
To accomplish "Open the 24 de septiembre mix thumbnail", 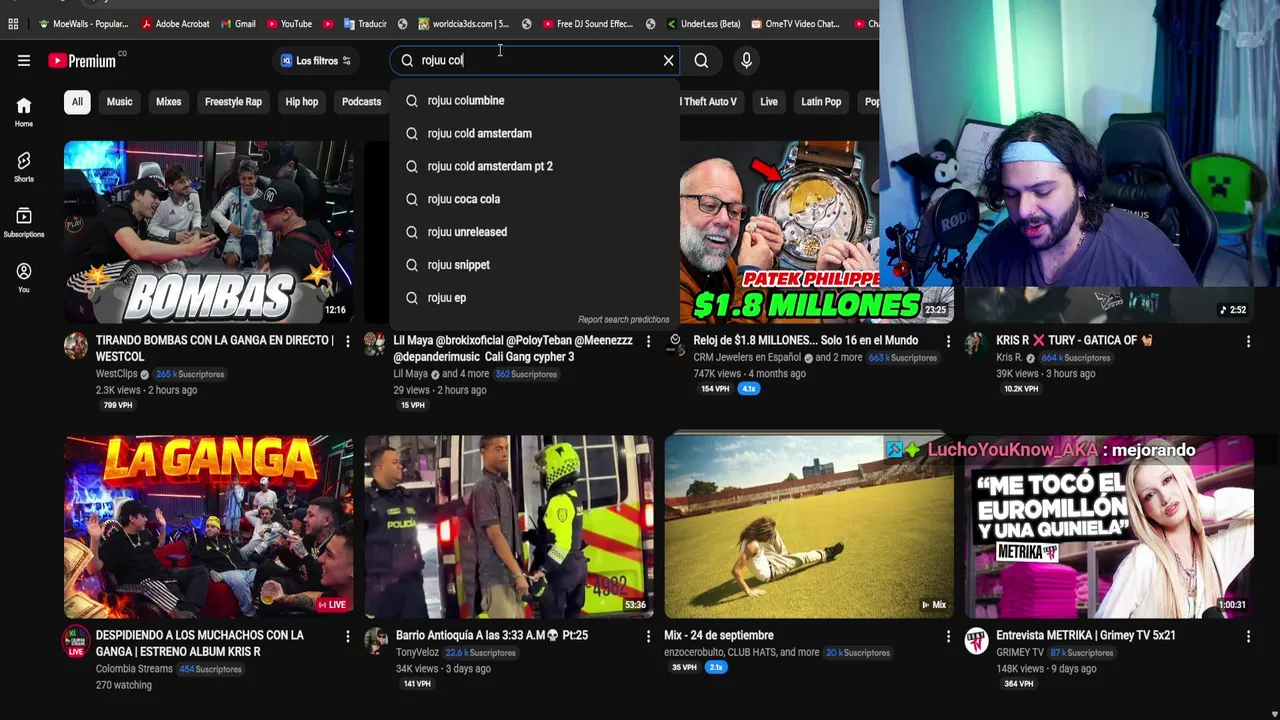I will [x=809, y=527].
